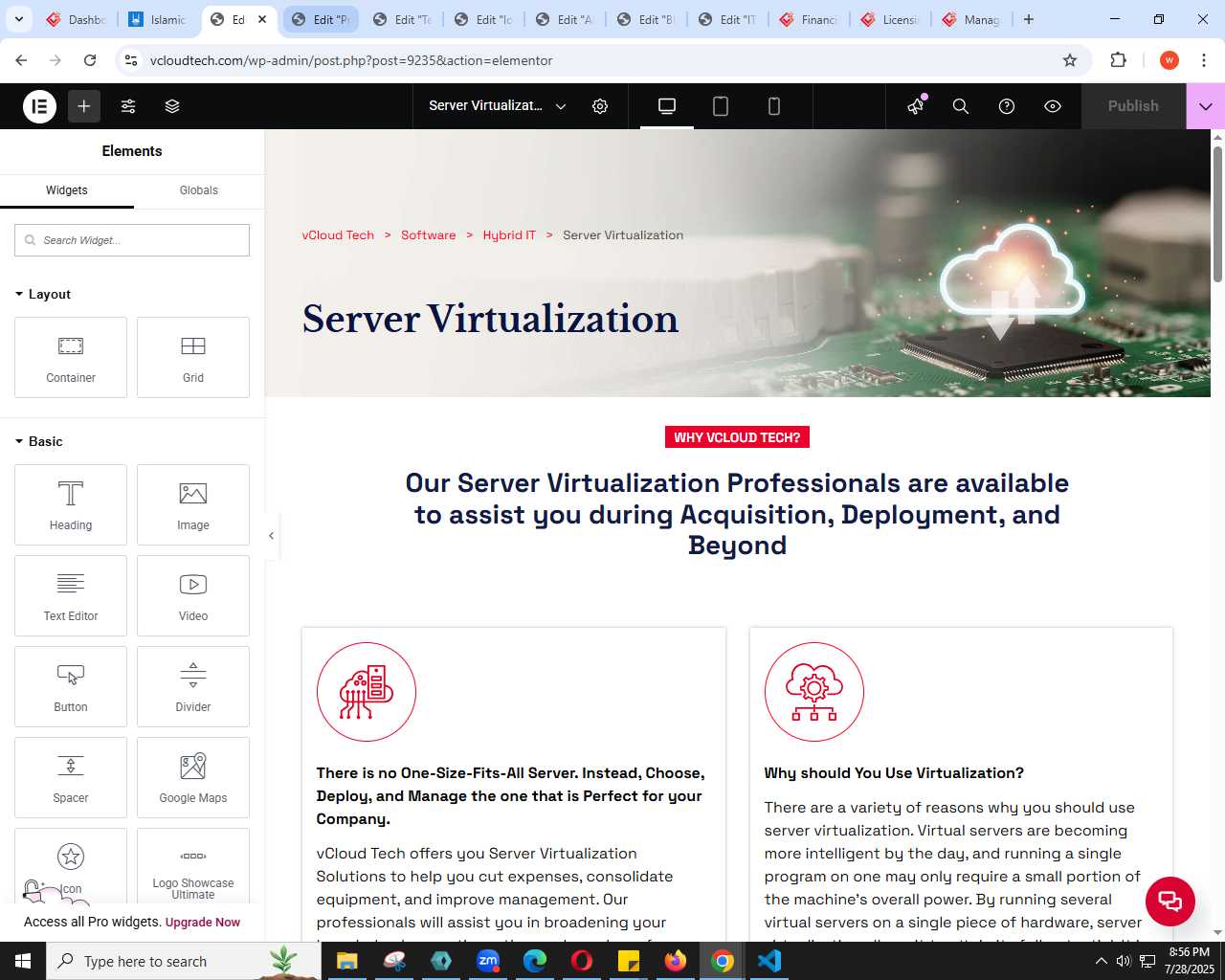Select the Icon widget
Screen dimensions: 1225x980
pyautogui.click(x=71, y=866)
